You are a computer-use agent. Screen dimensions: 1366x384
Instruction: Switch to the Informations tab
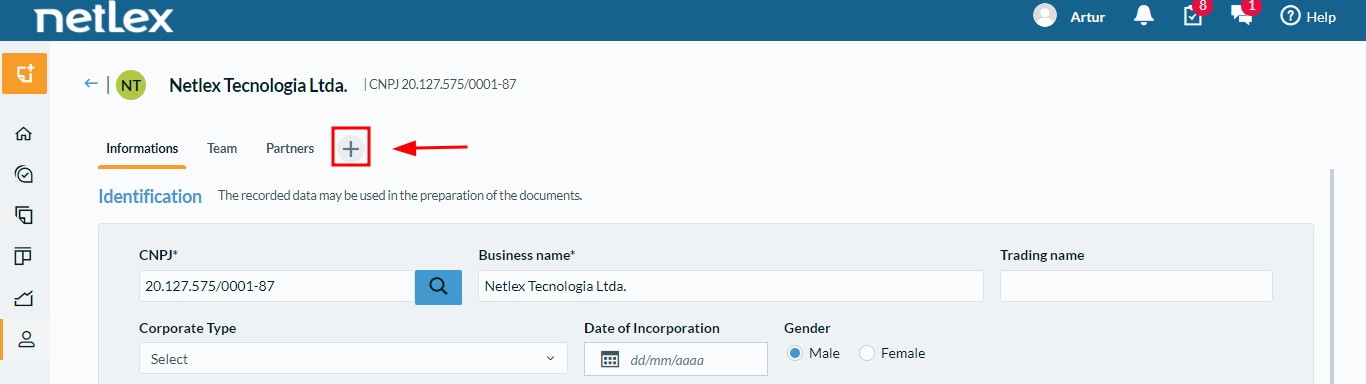click(x=142, y=148)
